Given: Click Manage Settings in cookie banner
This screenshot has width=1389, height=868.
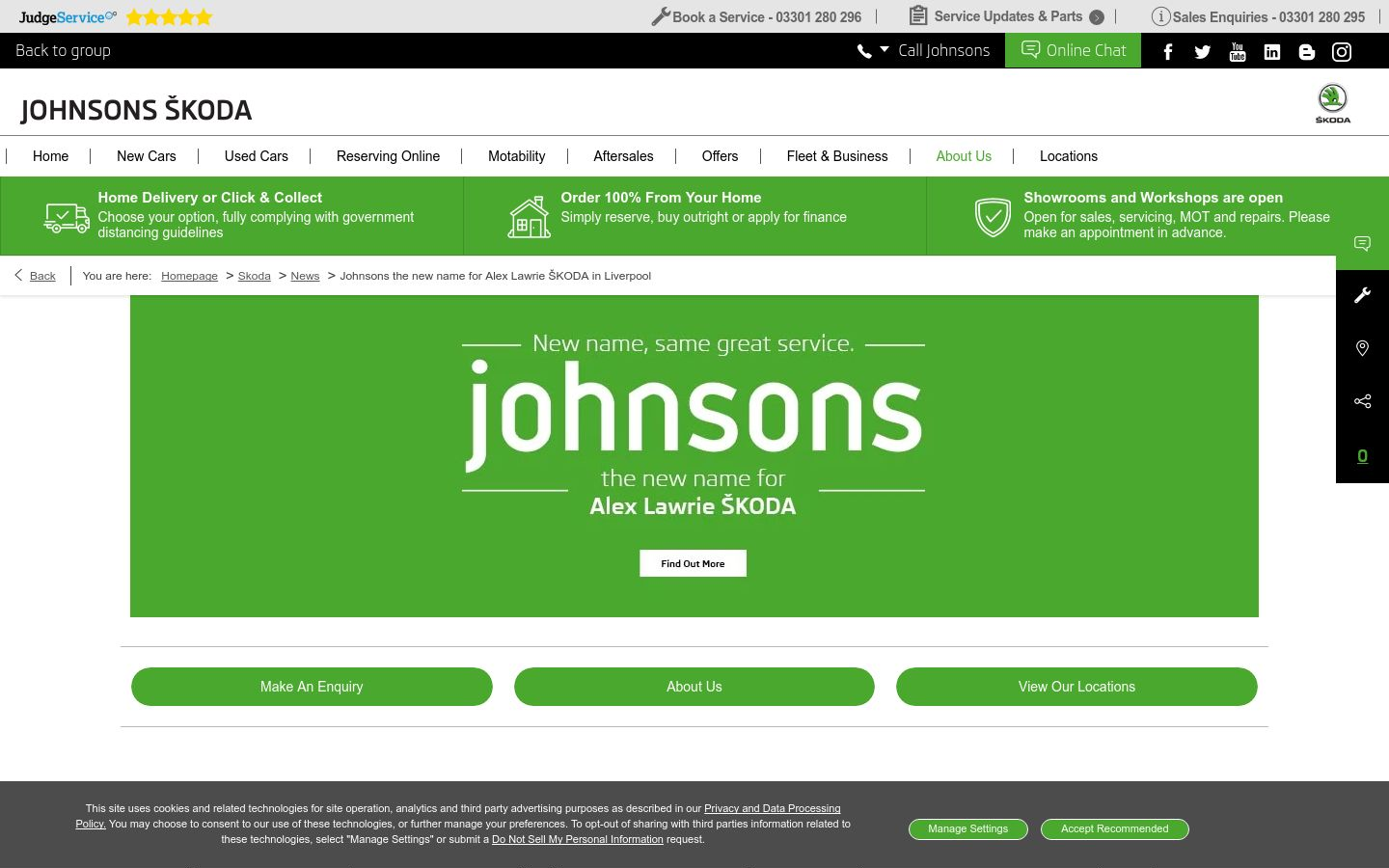Looking at the screenshot, I should (x=968, y=829).
